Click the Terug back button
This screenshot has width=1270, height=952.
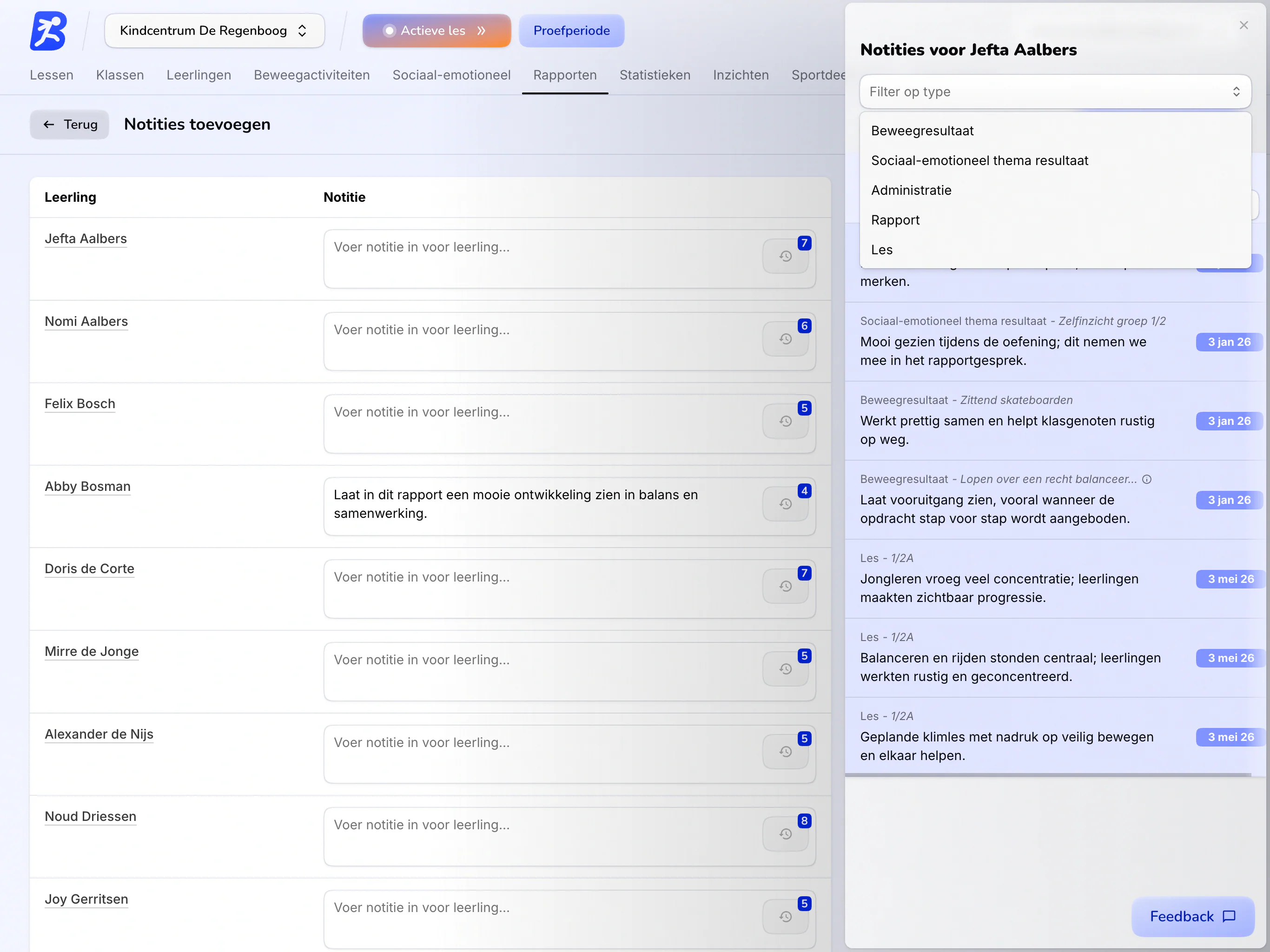coord(69,125)
